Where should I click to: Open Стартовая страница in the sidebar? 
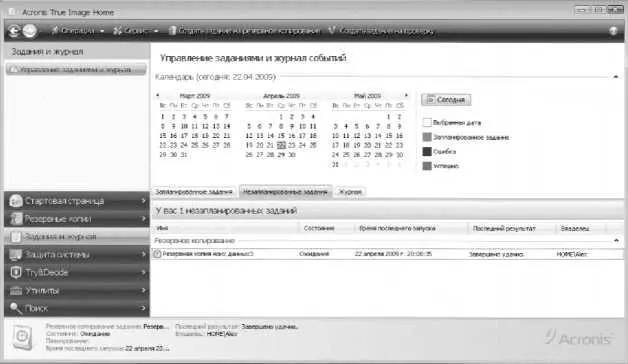(76, 201)
